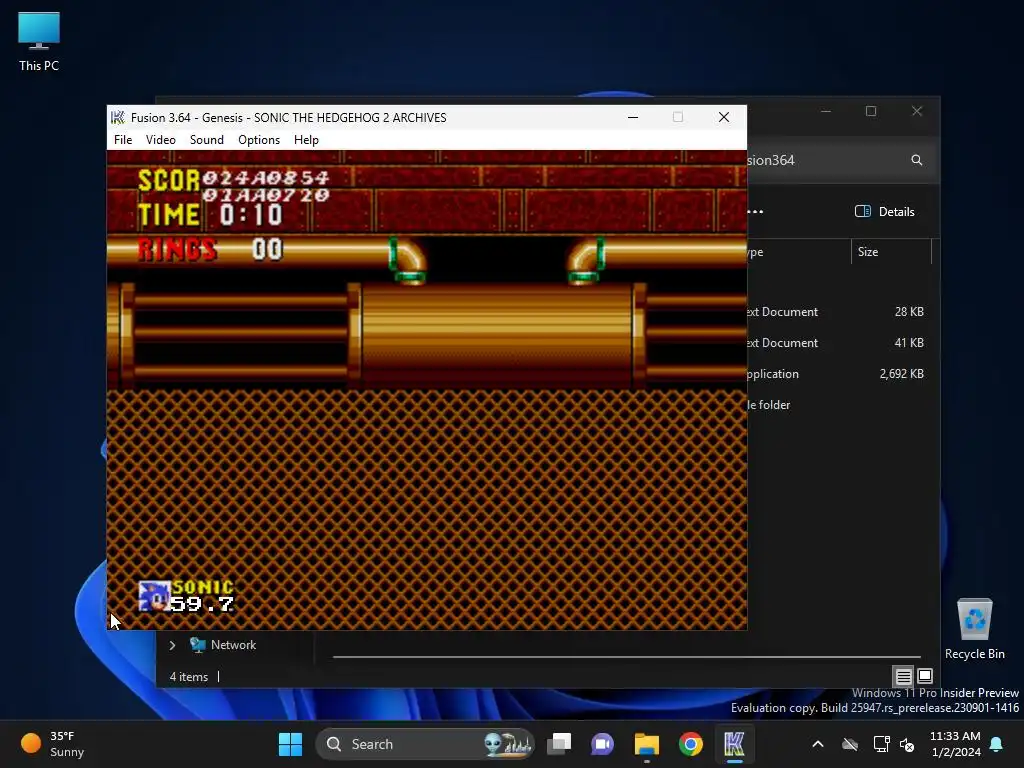
Task: Open the Chat app on the taskbar
Action: click(x=602, y=744)
